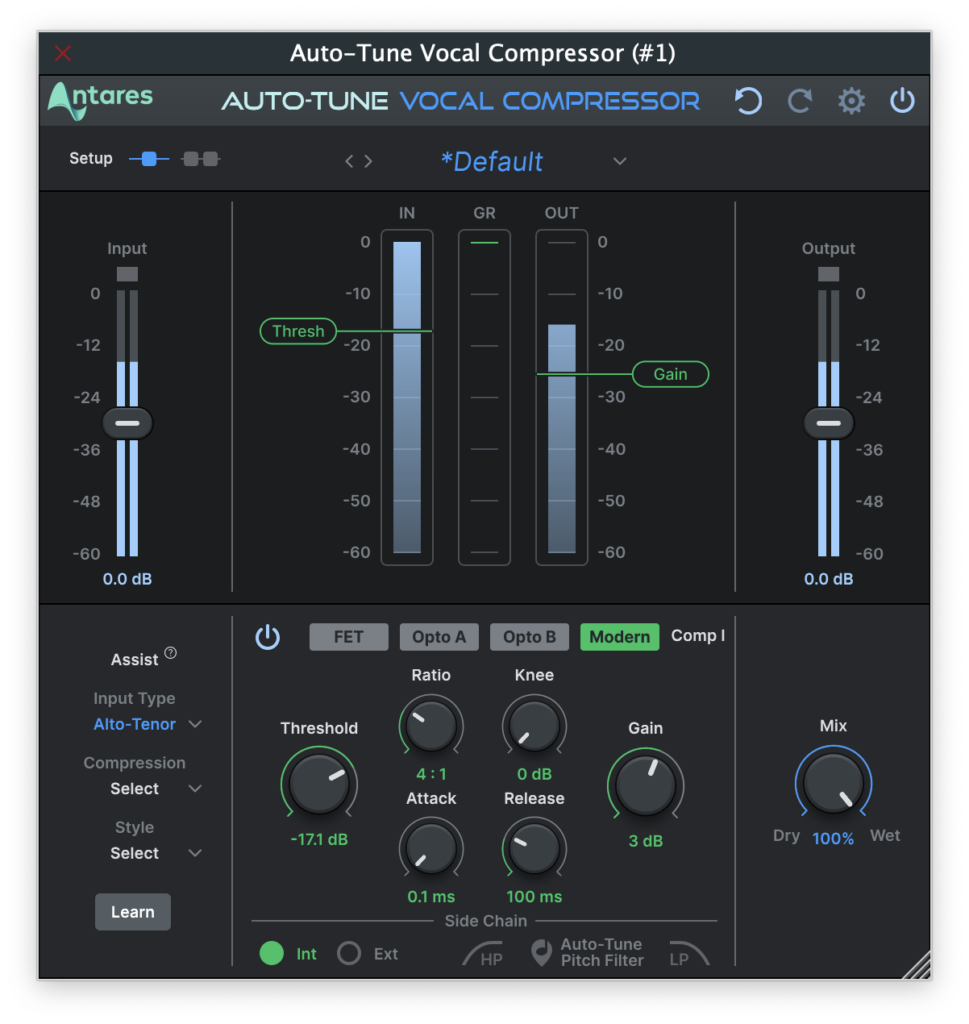Click the Wet label
Image resolution: width=969 pixels, height=1024 pixels.
pos(885,836)
